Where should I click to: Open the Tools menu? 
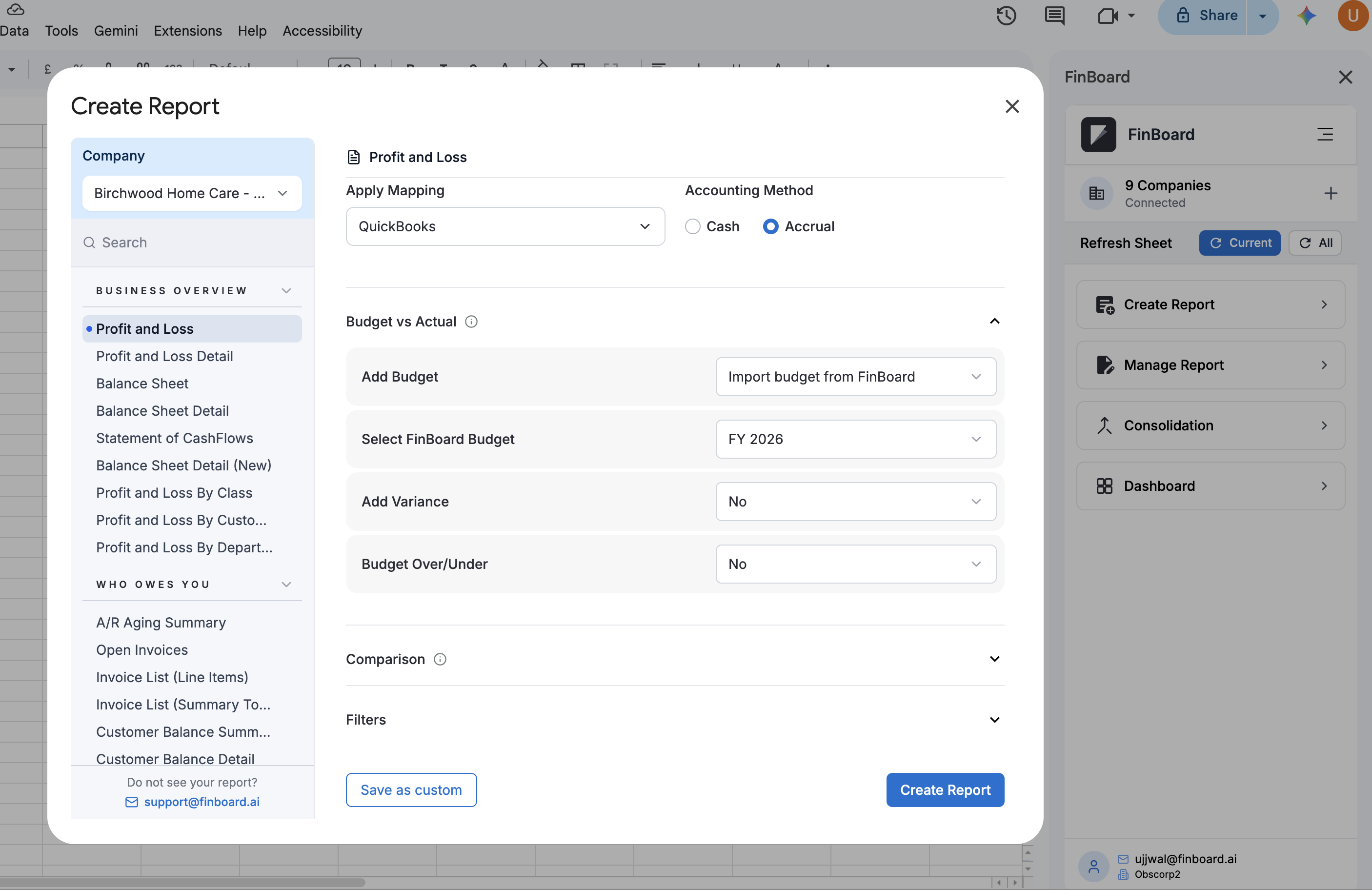point(61,31)
